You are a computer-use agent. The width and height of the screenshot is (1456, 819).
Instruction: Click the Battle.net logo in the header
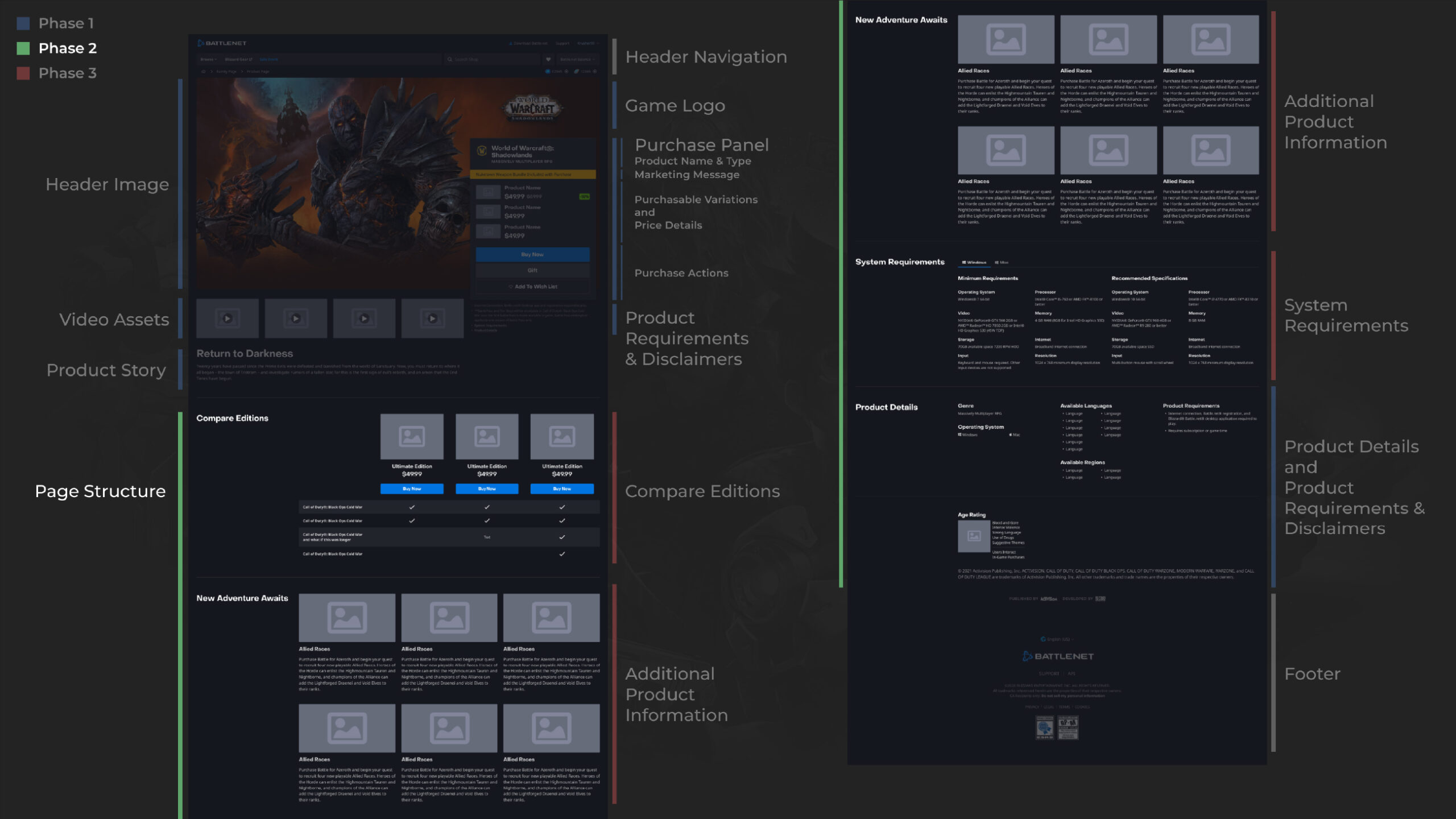tap(222, 43)
